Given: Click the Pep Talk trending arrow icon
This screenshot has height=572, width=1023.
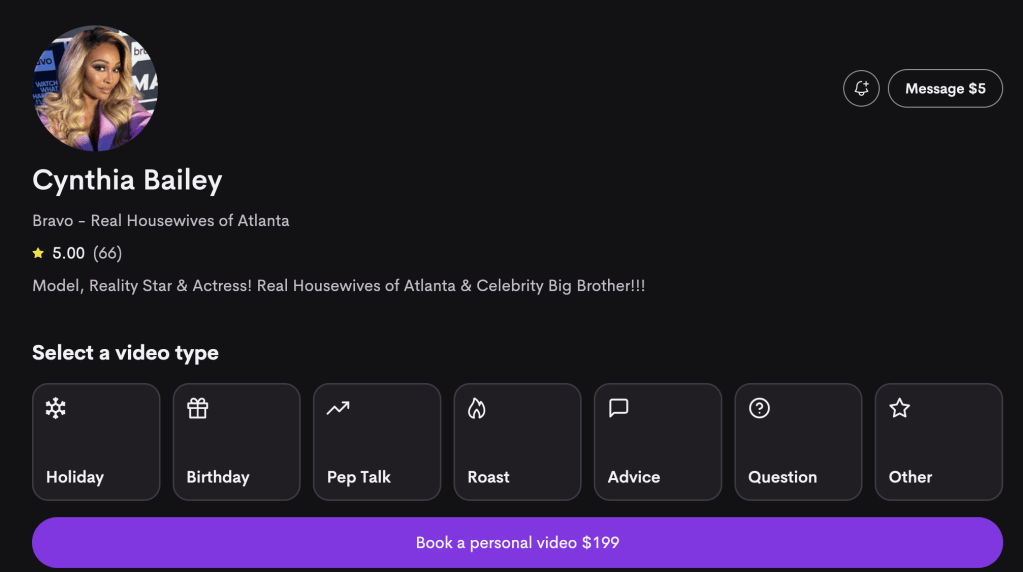Looking at the screenshot, I should click(x=338, y=408).
